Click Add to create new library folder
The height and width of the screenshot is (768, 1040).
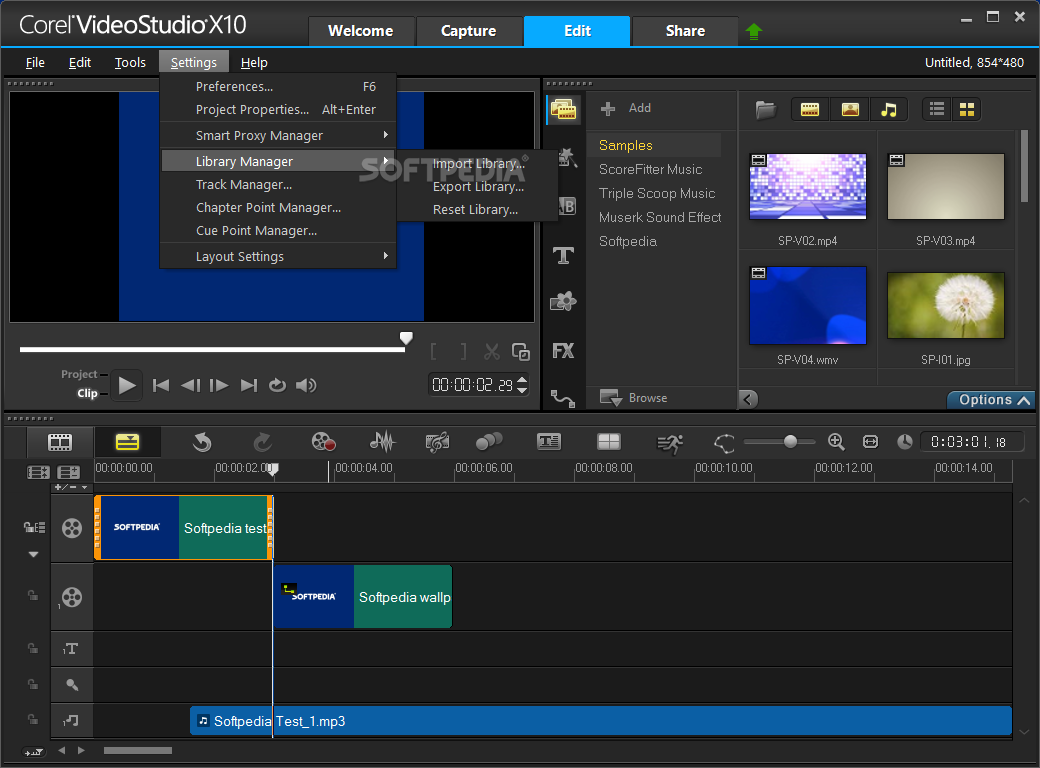pos(626,108)
